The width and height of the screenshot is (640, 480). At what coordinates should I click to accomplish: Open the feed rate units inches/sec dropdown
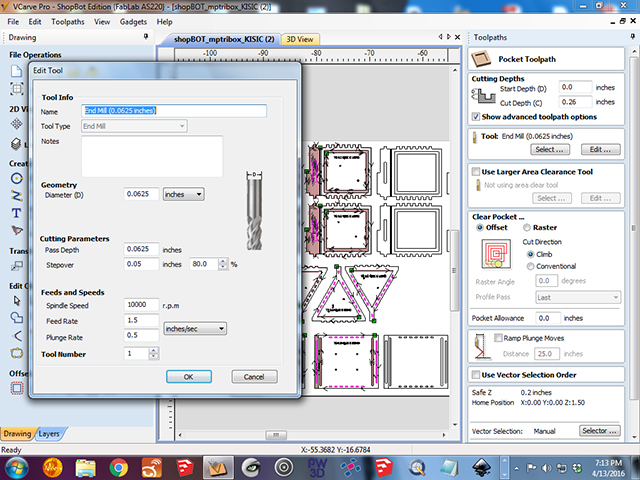point(195,329)
